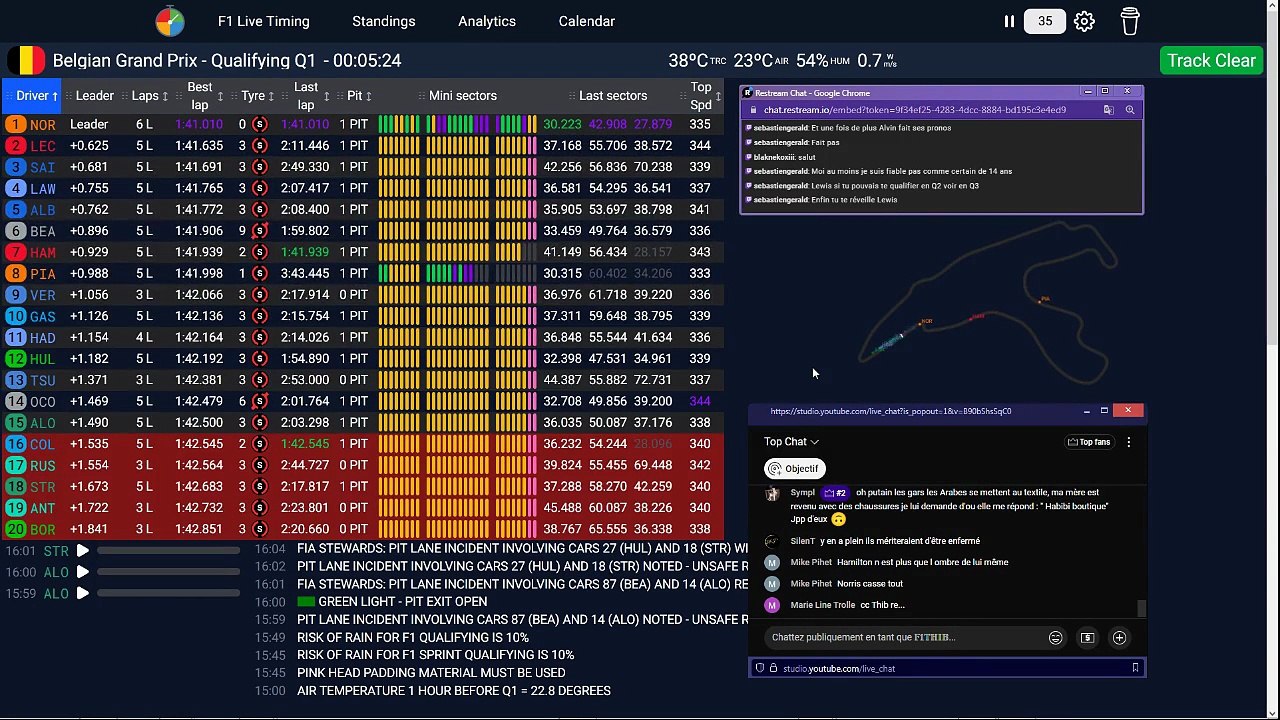
Task: Click the plus icon beside chat input
Action: click(x=1119, y=638)
